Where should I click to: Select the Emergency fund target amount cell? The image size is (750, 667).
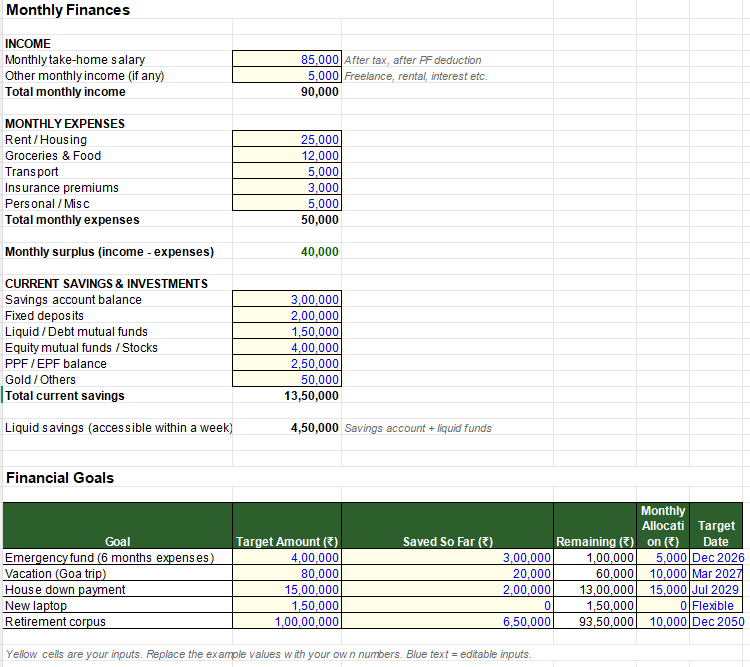coord(287,557)
